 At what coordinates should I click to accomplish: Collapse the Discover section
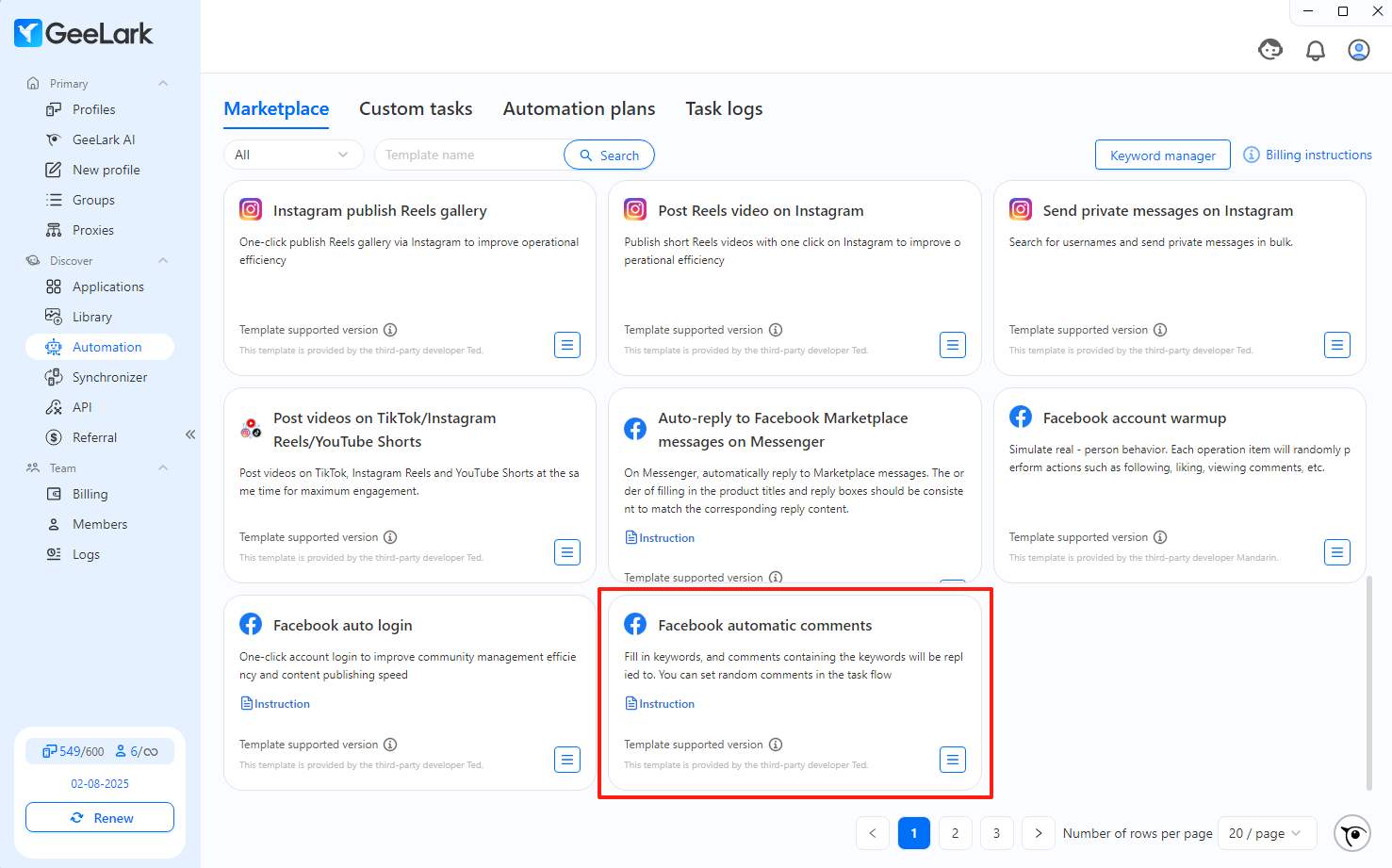click(x=163, y=261)
